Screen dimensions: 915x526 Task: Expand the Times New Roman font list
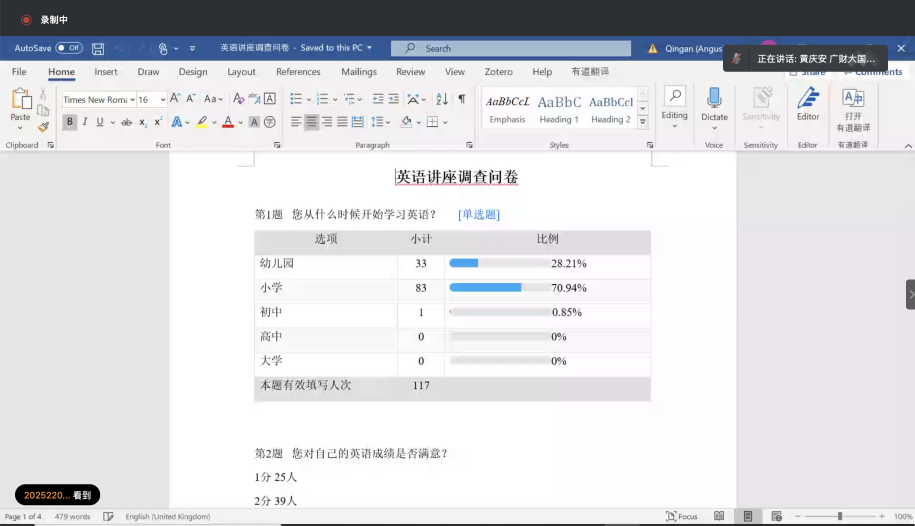(131, 100)
